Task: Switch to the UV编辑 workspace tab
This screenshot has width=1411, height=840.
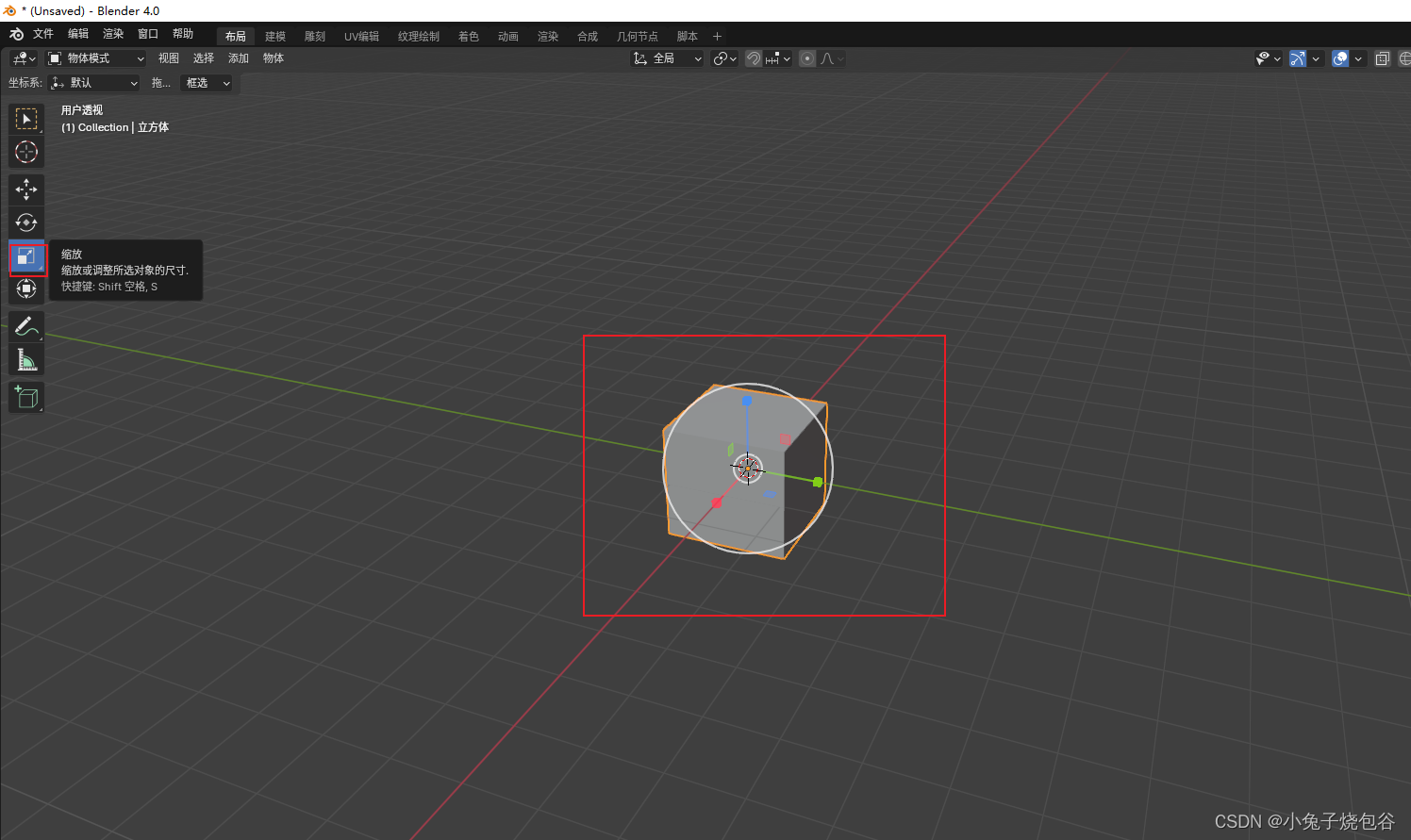Action: [361, 37]
